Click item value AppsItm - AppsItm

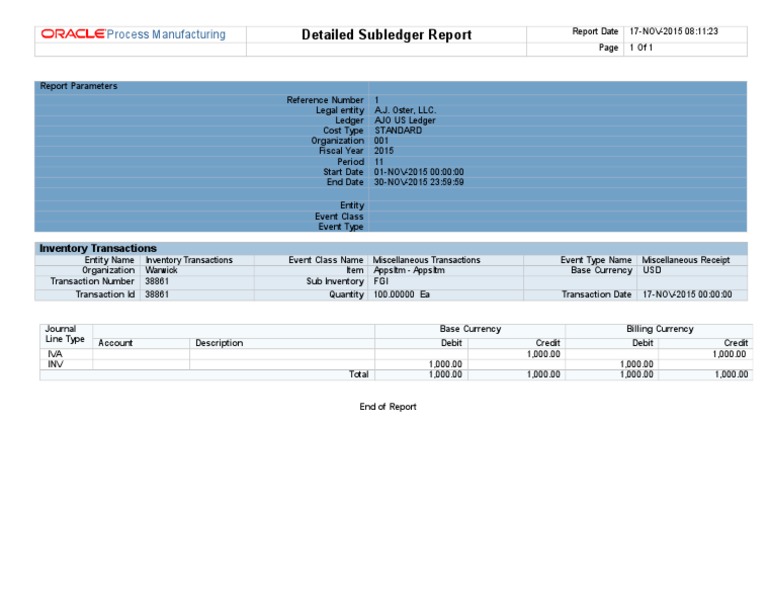click(x=409, y=270)
